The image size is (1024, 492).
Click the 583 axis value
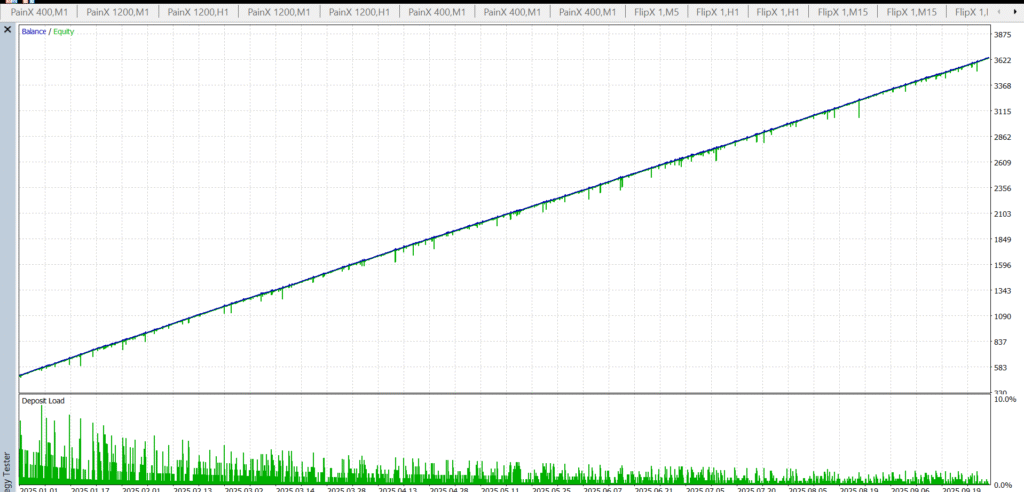pyautogui.click(x=1000, y=368)
